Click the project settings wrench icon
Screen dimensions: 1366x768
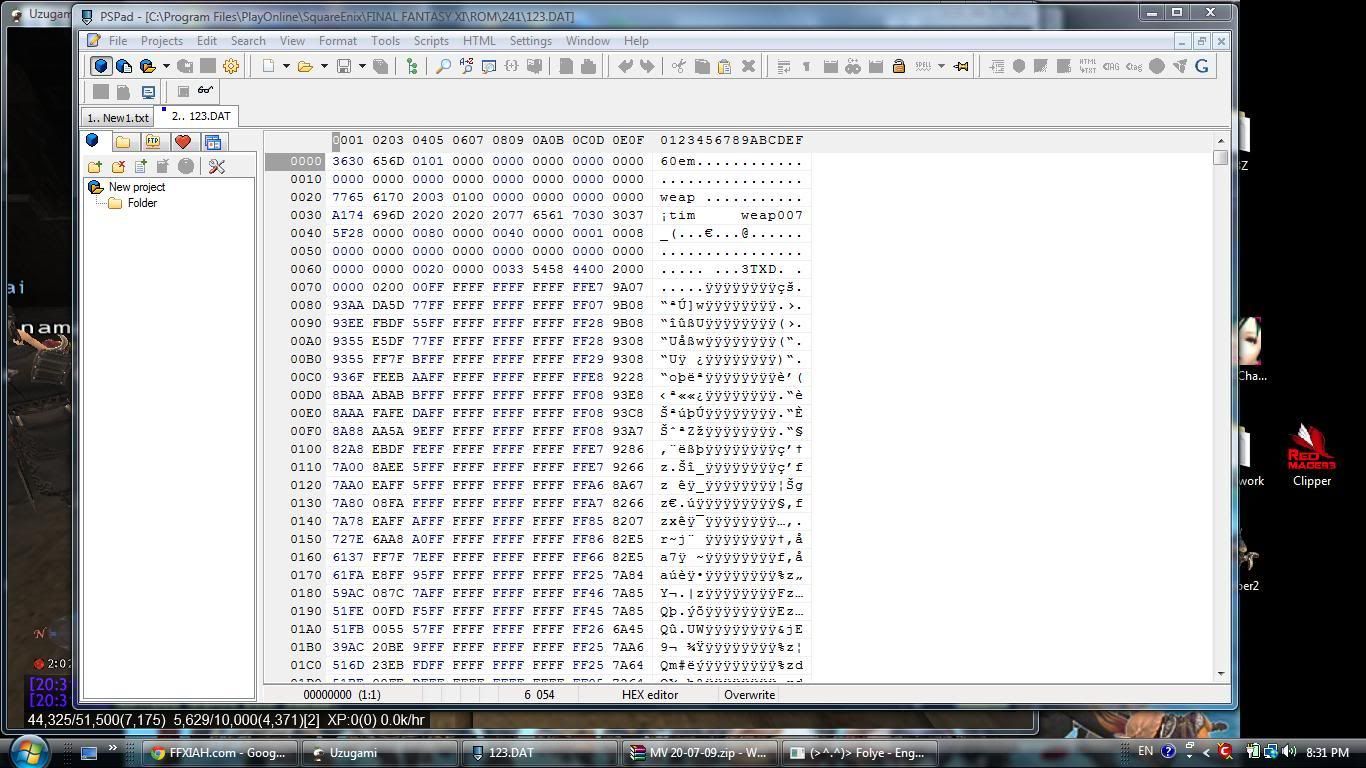click(216, 166)
